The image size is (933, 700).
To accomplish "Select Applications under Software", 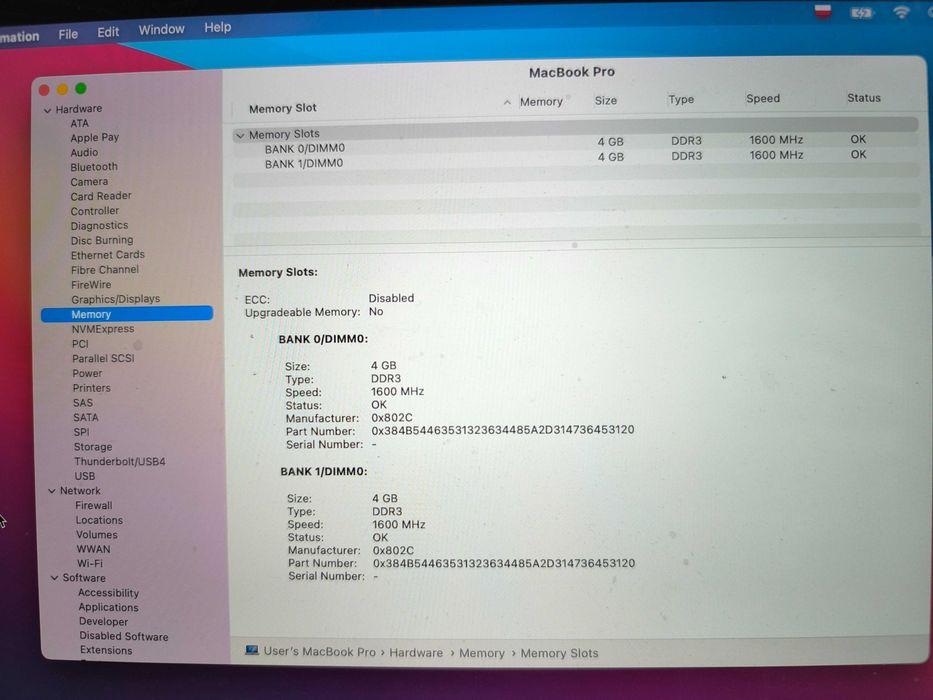I will pyautogui.click(x=108, y=607).
